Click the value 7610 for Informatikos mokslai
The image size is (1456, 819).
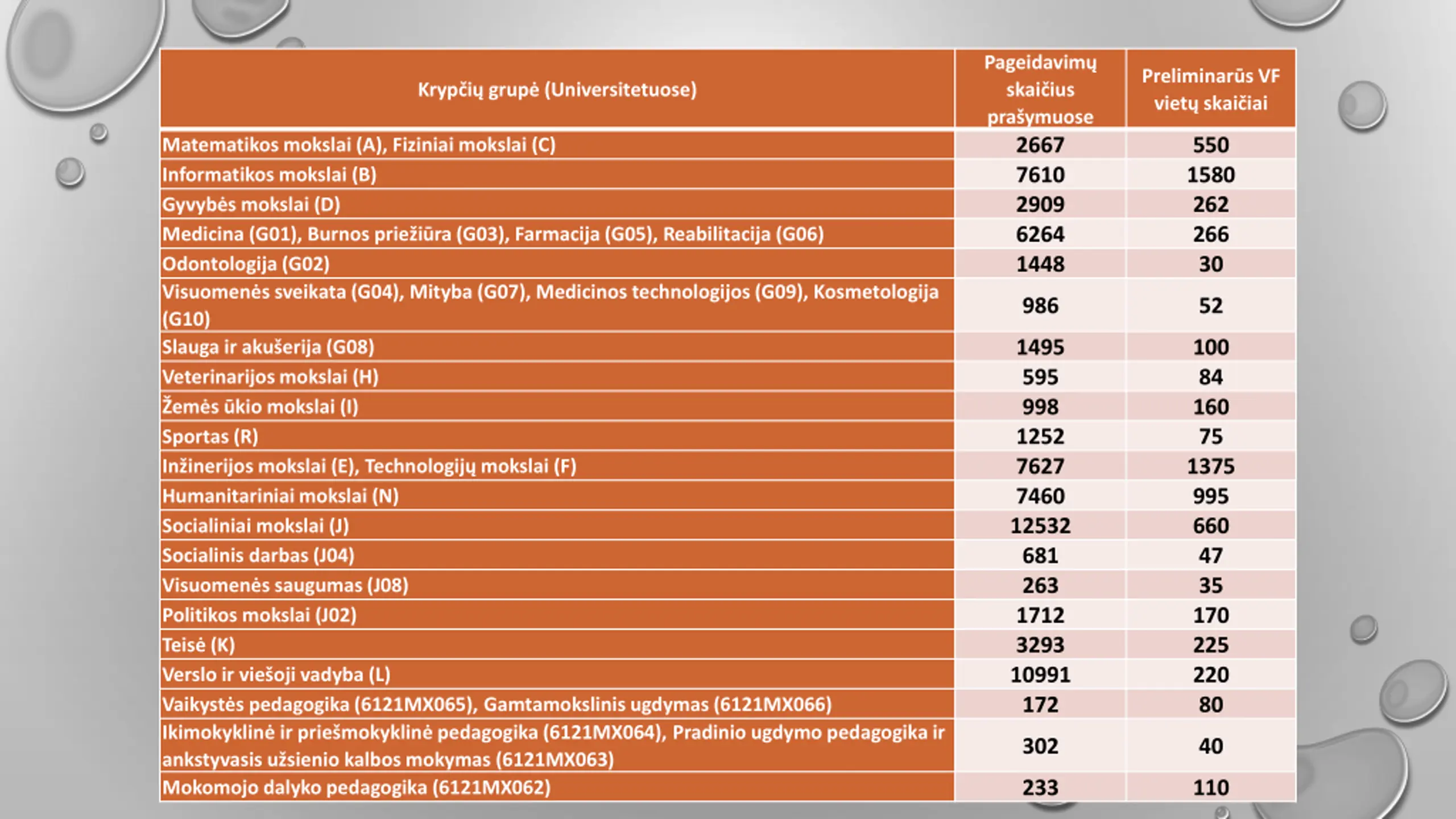click(1040, 175)
